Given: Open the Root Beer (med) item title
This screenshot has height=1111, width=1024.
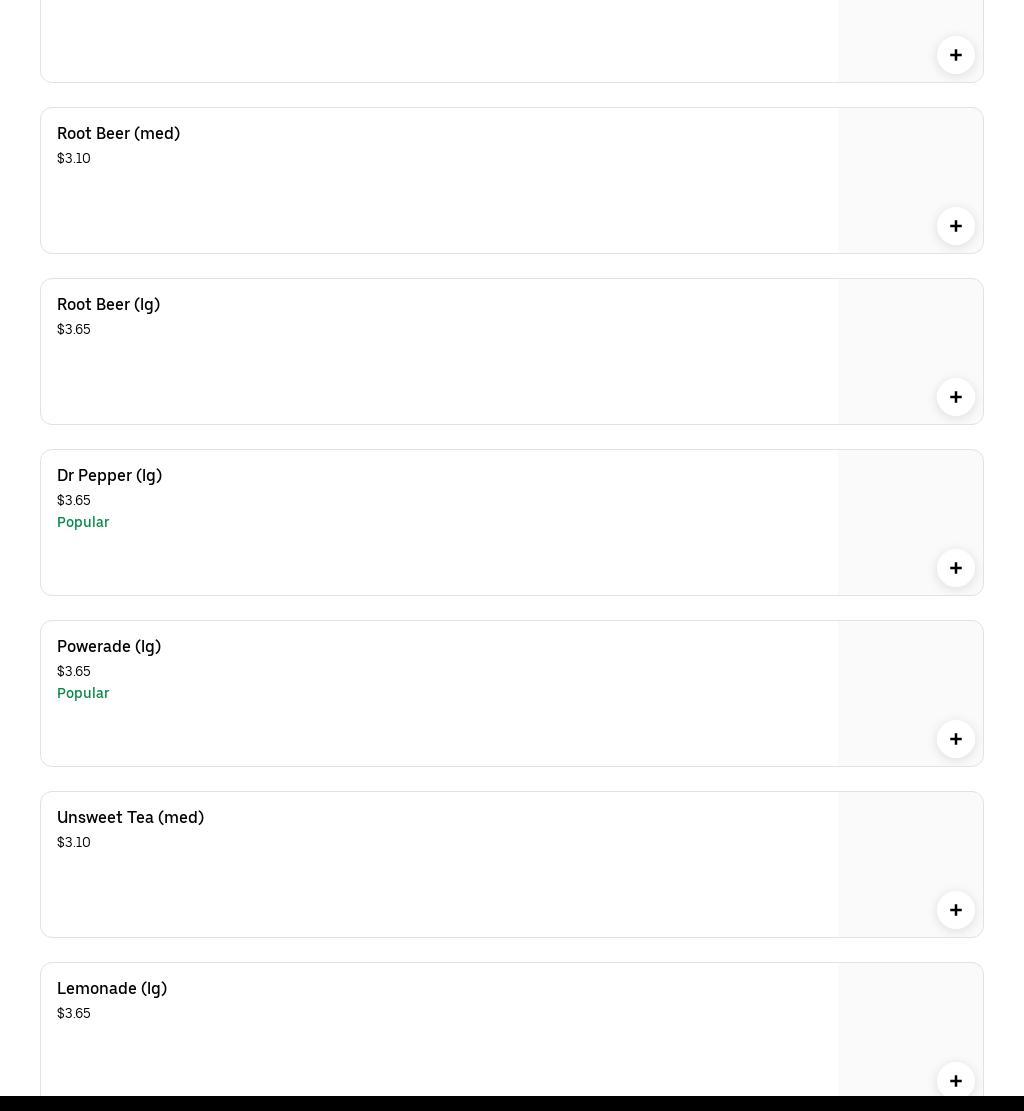Looking at the screenshot, I should point(118,133).
